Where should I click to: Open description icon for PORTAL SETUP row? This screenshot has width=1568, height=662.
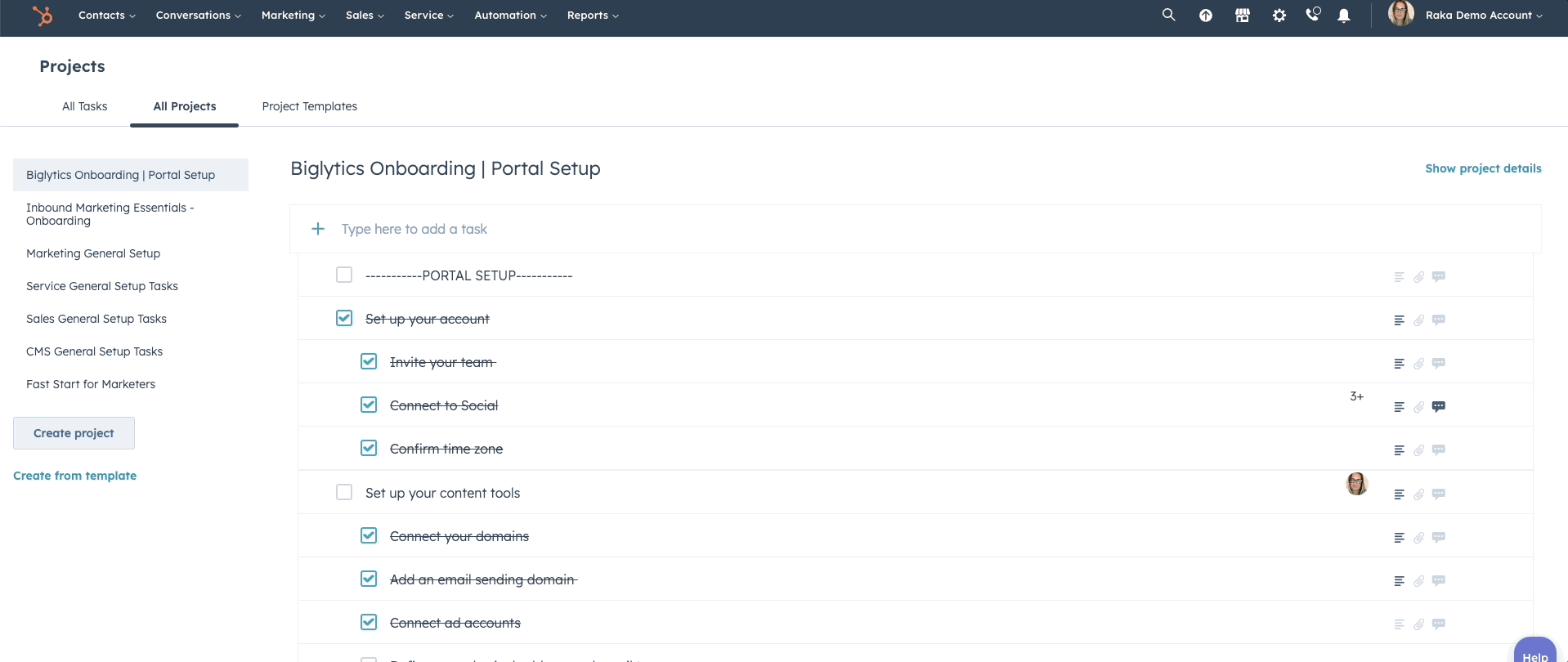[1399, 277]
